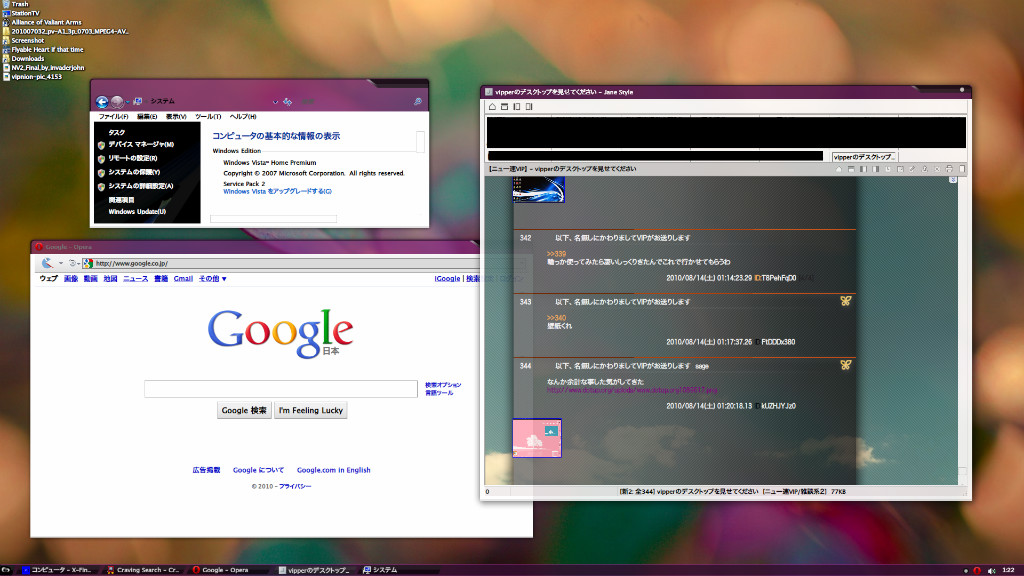1024x576 pixels.
Task: Click the Google 検索 button
Action: 244,410
